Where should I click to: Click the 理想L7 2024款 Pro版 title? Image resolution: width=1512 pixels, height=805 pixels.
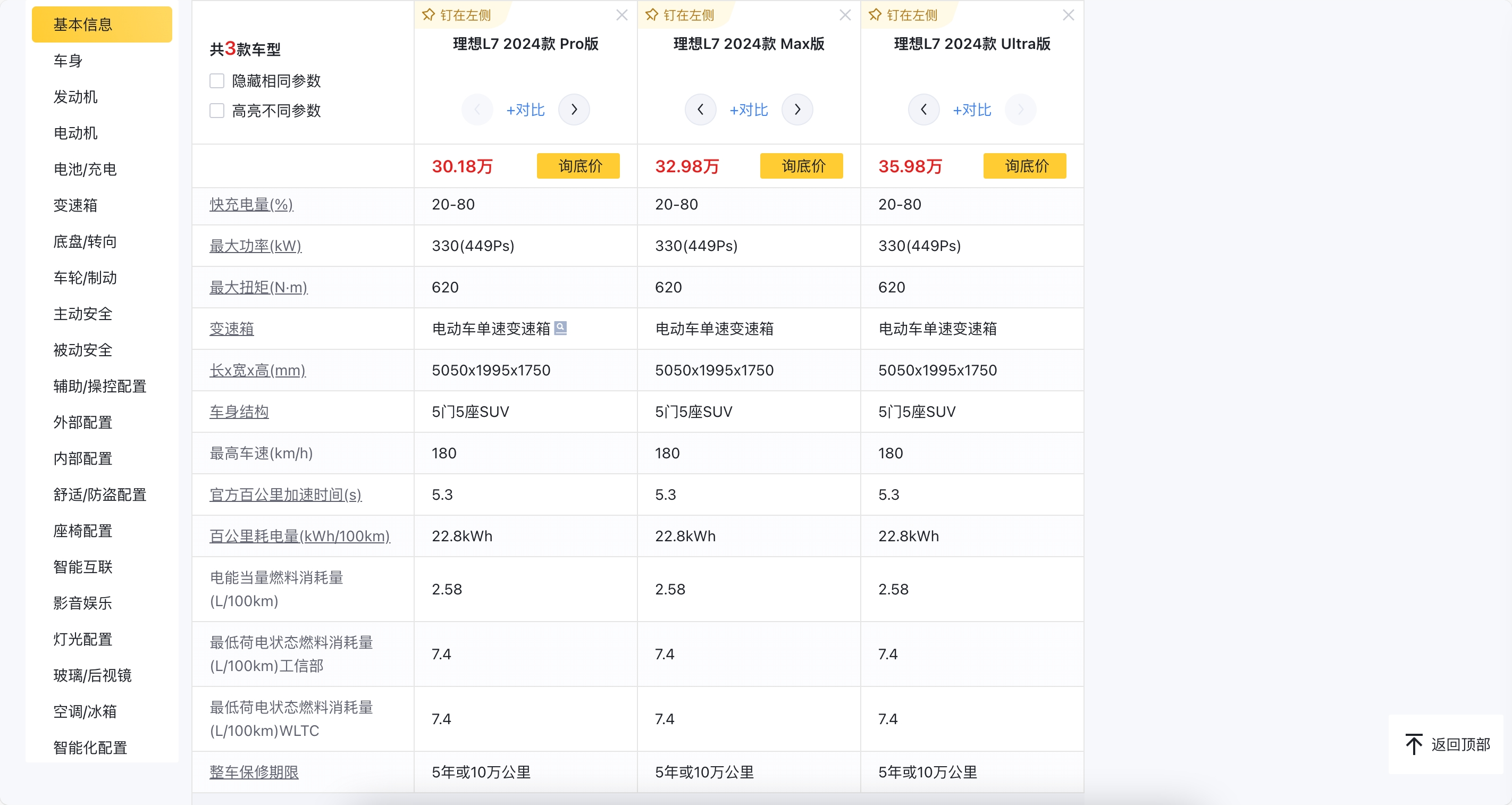(x=526, y=44)
